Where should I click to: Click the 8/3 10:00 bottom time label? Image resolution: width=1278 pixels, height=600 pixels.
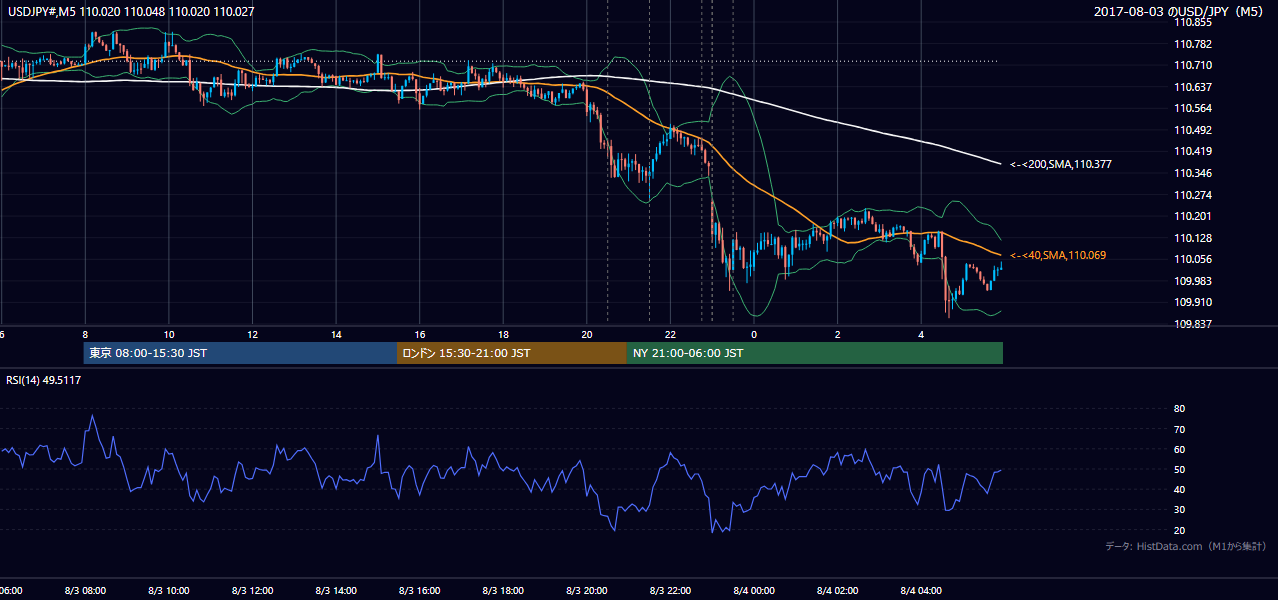point(168,591)
